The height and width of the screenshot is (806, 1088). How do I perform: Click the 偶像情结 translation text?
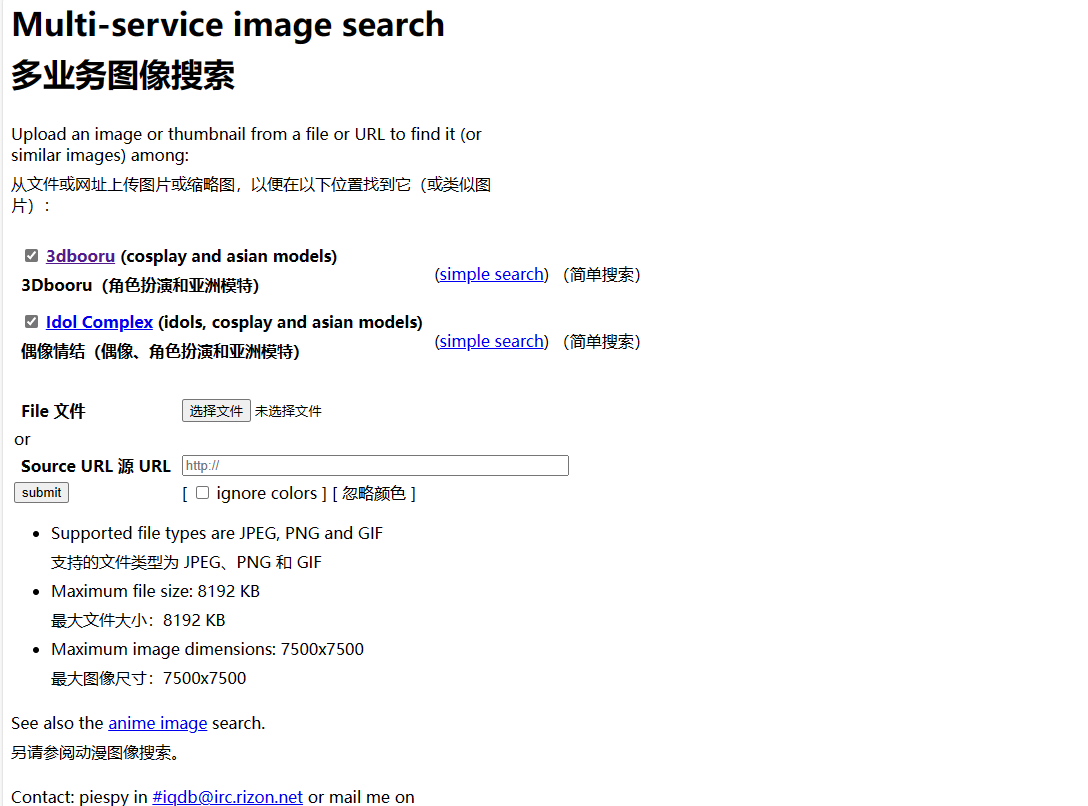160,352
